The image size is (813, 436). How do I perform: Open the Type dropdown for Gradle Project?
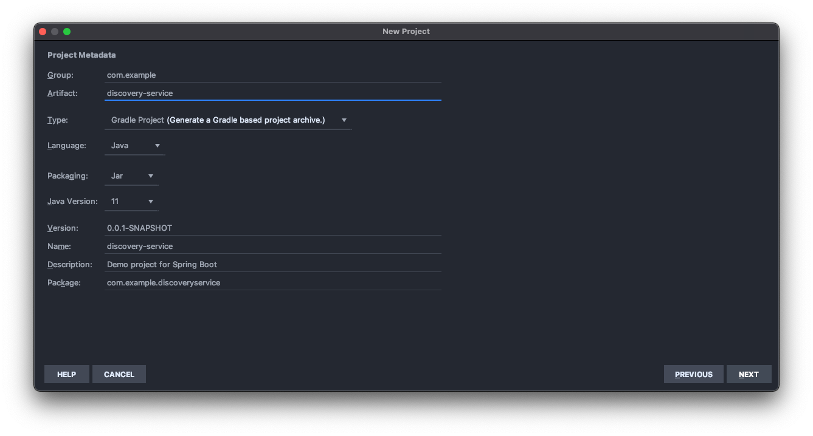(228, 120)
